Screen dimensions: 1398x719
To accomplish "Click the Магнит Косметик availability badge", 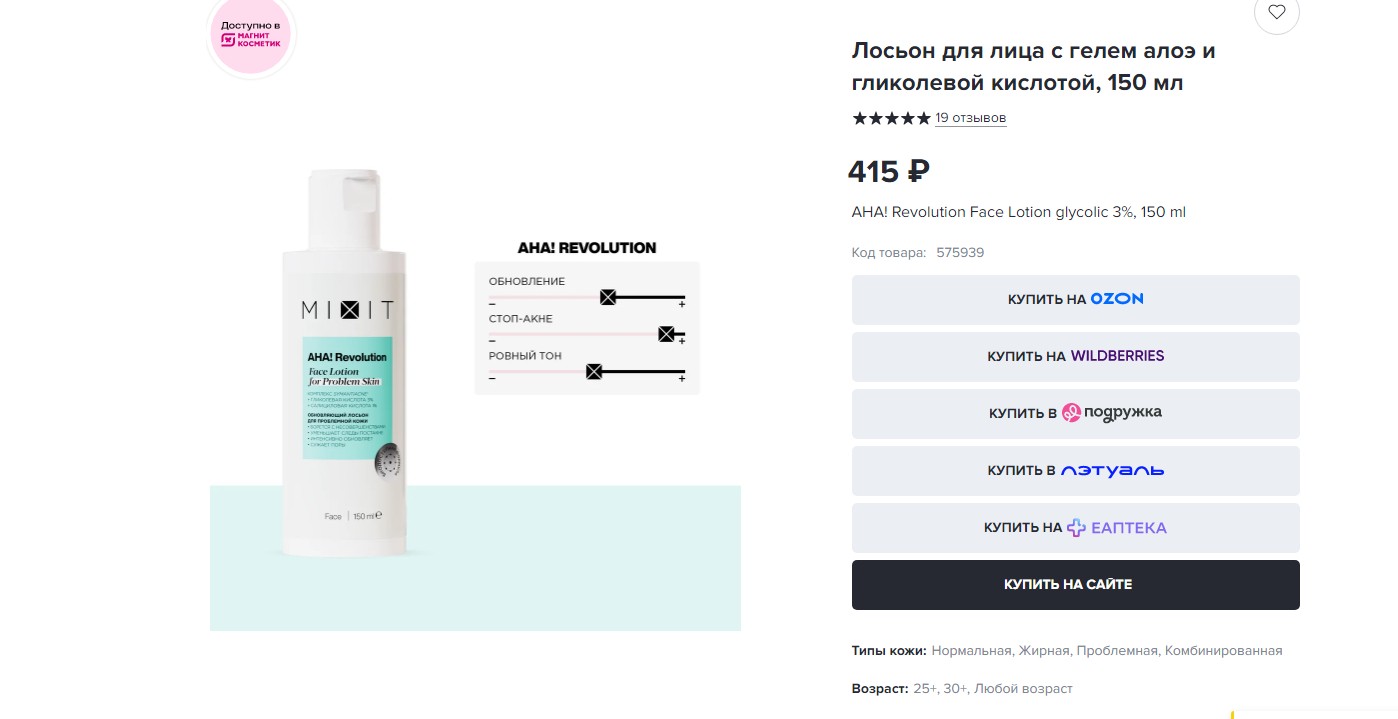I will pyautogui.click(x=251, y=37).
